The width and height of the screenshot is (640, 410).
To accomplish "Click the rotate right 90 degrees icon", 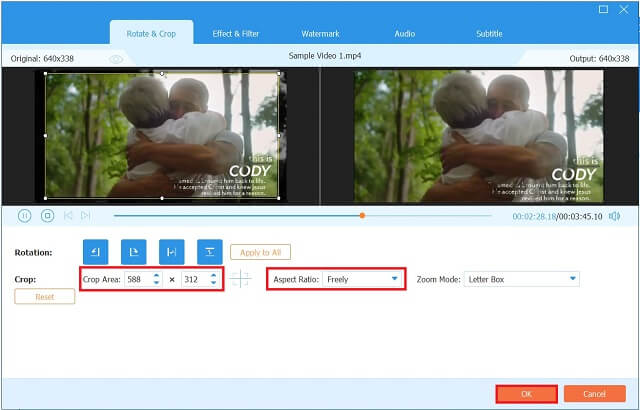I will click(x=133, y=252).
